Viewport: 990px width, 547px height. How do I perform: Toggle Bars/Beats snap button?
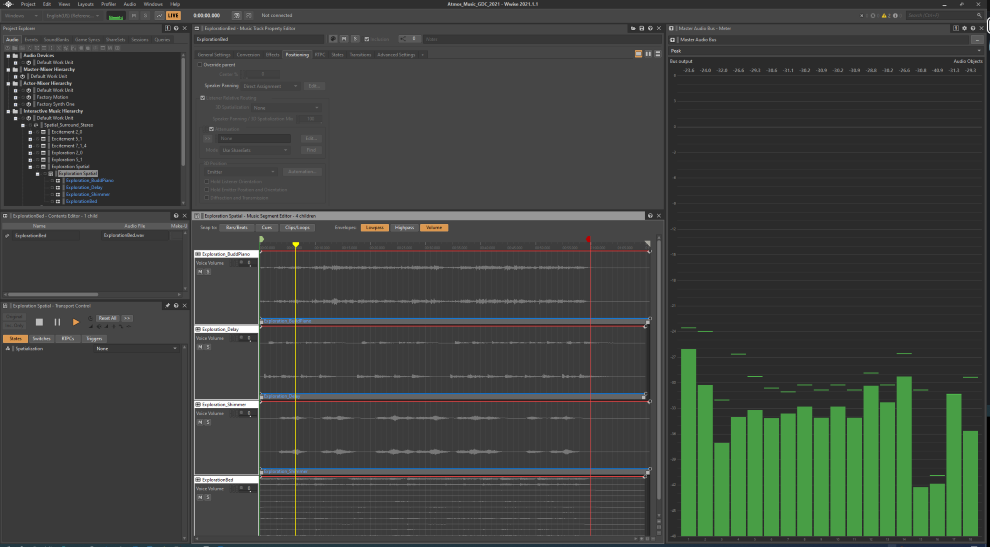point(237,227)
